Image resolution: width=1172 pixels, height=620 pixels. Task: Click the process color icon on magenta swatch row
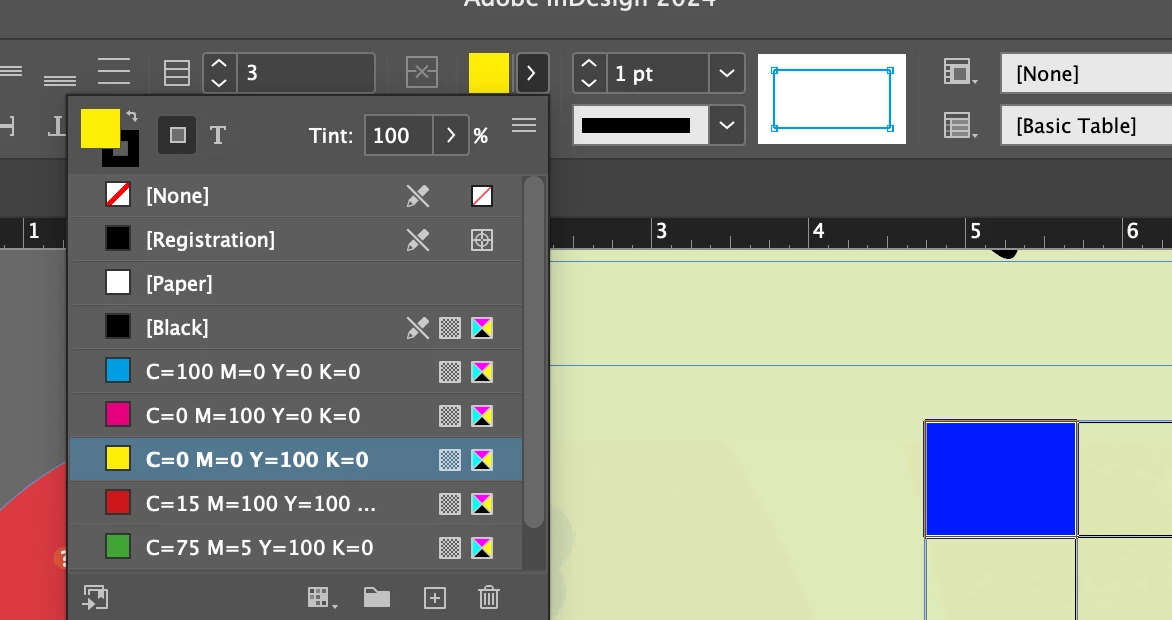[x=450, y=416]
